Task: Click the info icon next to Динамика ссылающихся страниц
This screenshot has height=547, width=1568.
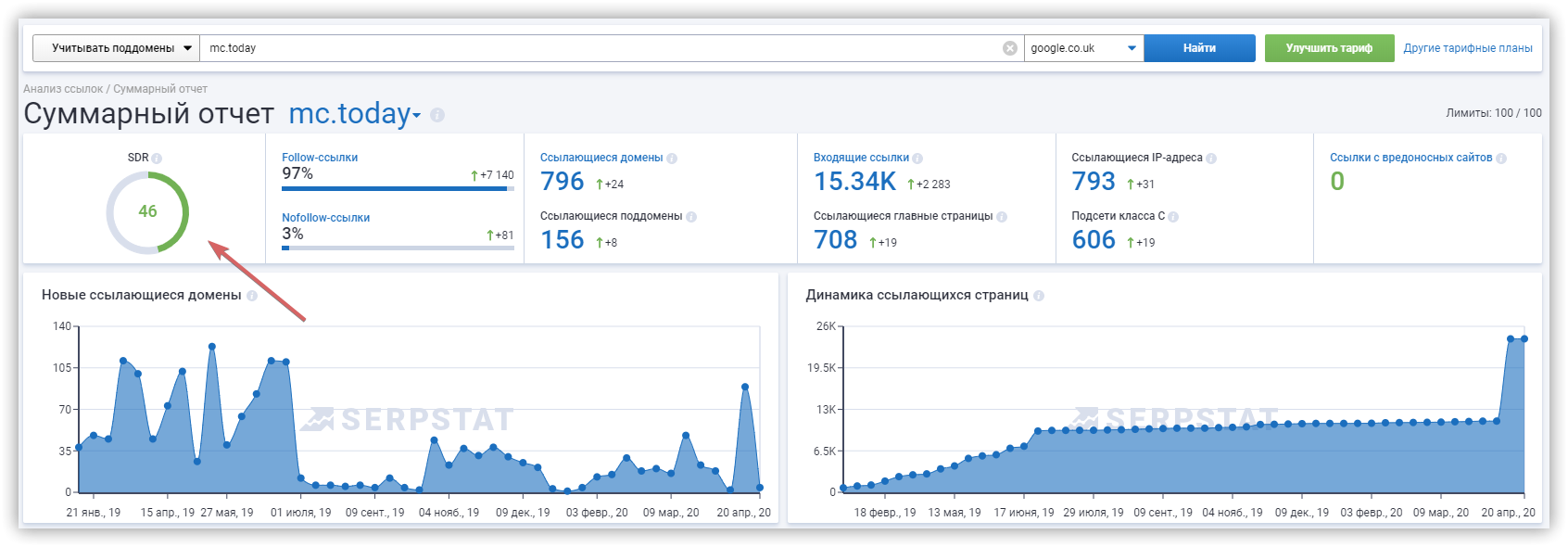Action: (1039, 296)
